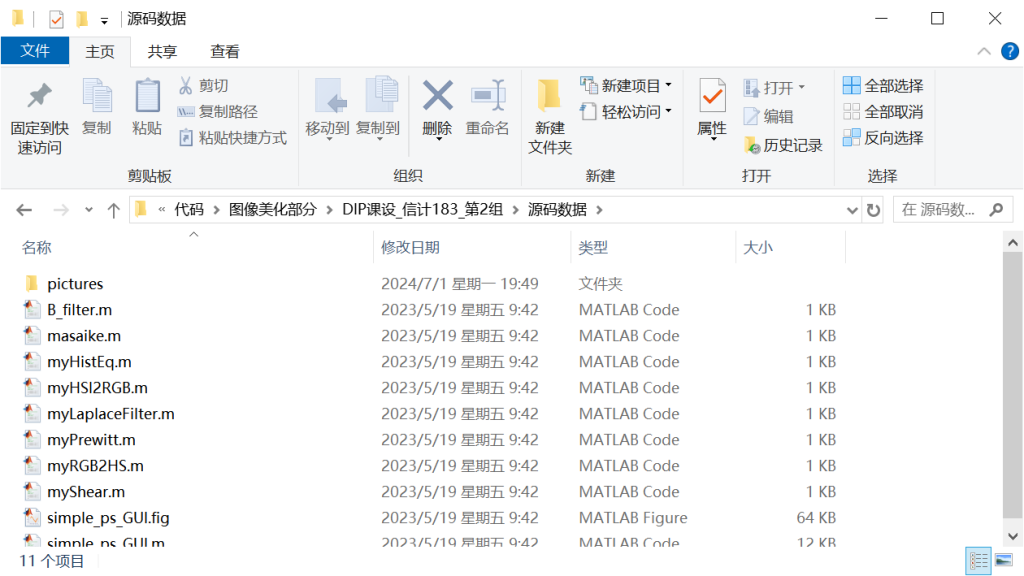Switch to large thumbnail view in the status bar

pyautogui.click(x=1002, y=561)
